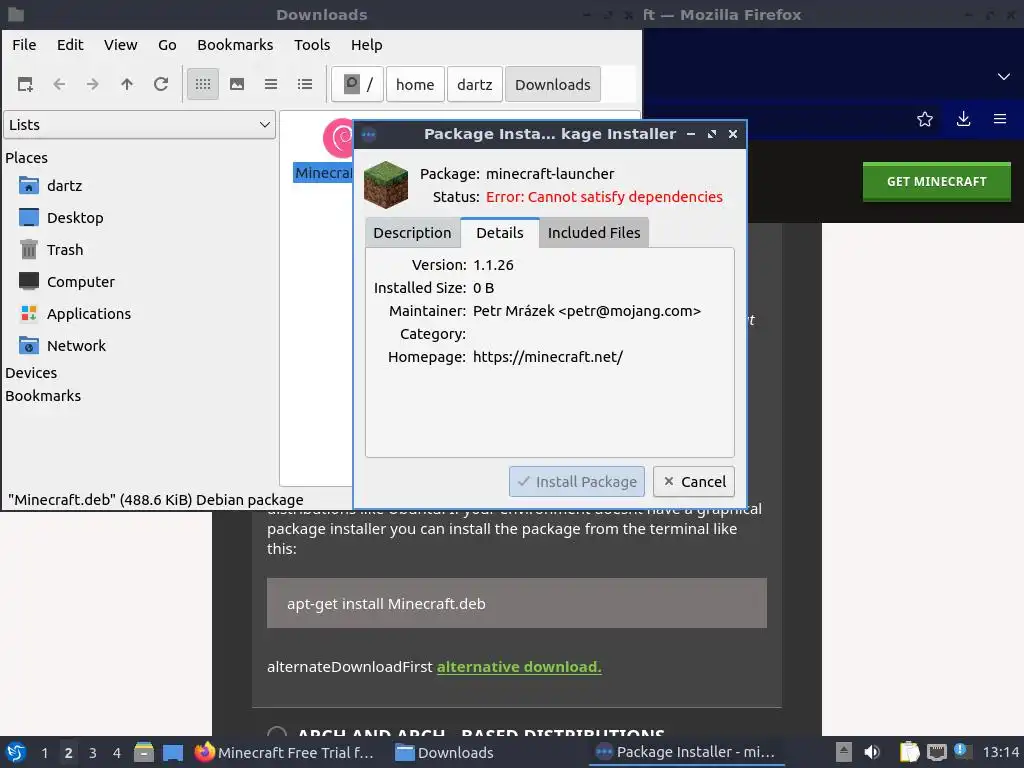Switch to Included Files tab
The width and height of the screenshot is (1024, 768).
[594, 232]
